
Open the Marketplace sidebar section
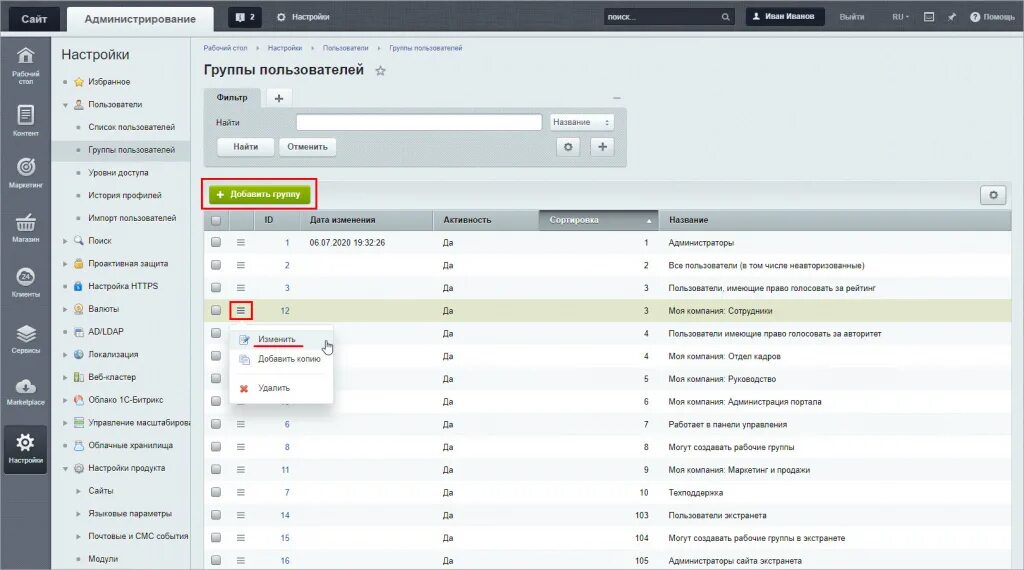coord(25,391)
